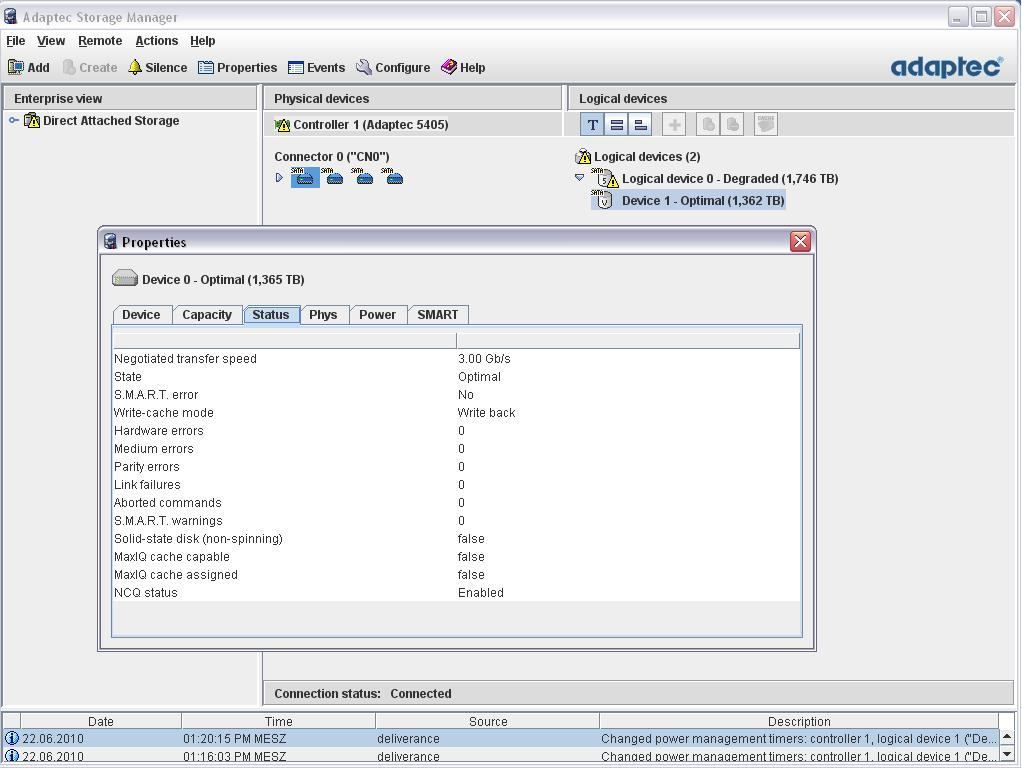Click the Configure toolbar button
The width and height of the screenshot is (1022, 768).
click(393, 67)
